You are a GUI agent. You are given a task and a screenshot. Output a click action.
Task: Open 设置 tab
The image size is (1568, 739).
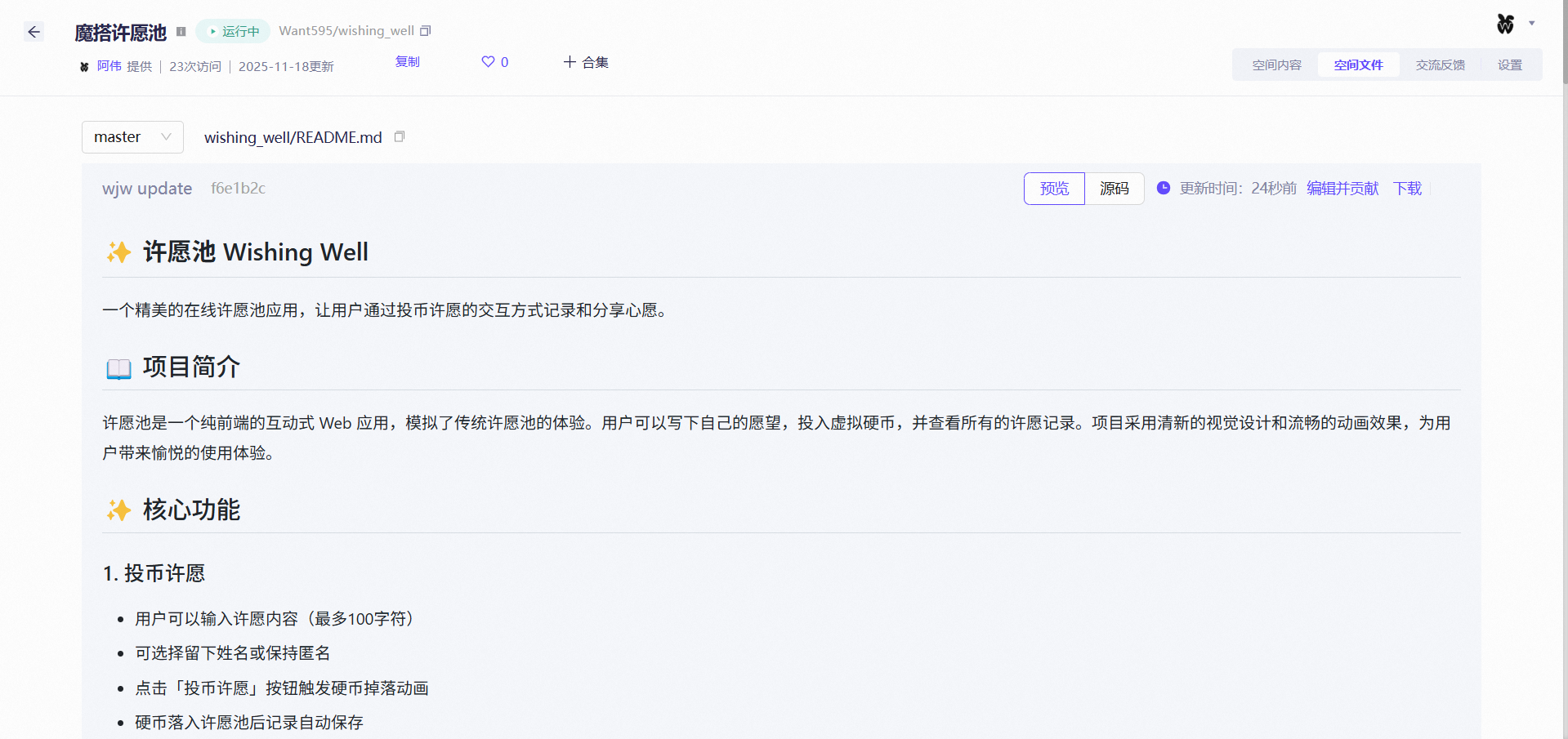(x=1509, y=65)
